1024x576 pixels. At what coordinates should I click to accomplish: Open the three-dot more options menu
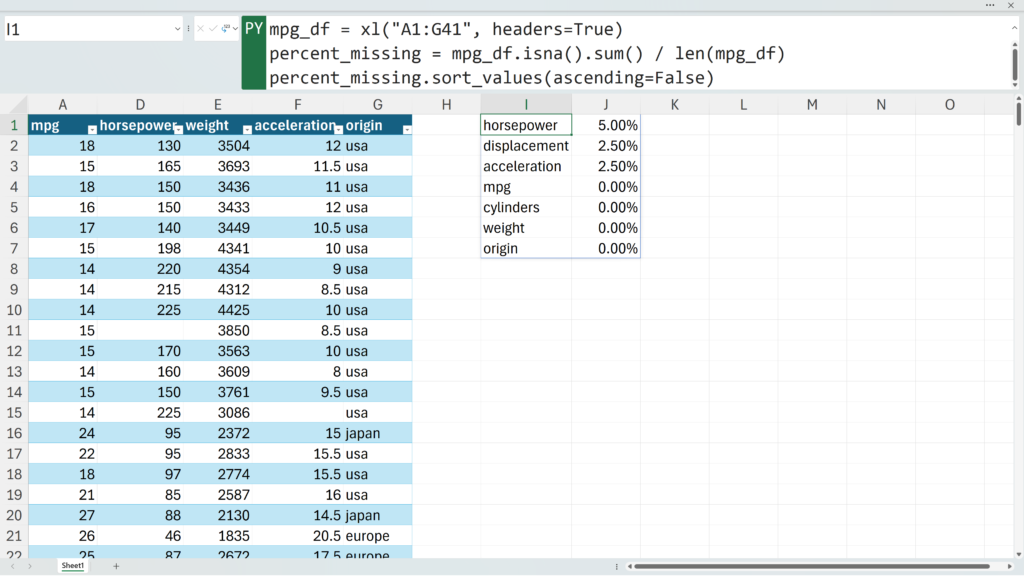coord(989,5)
